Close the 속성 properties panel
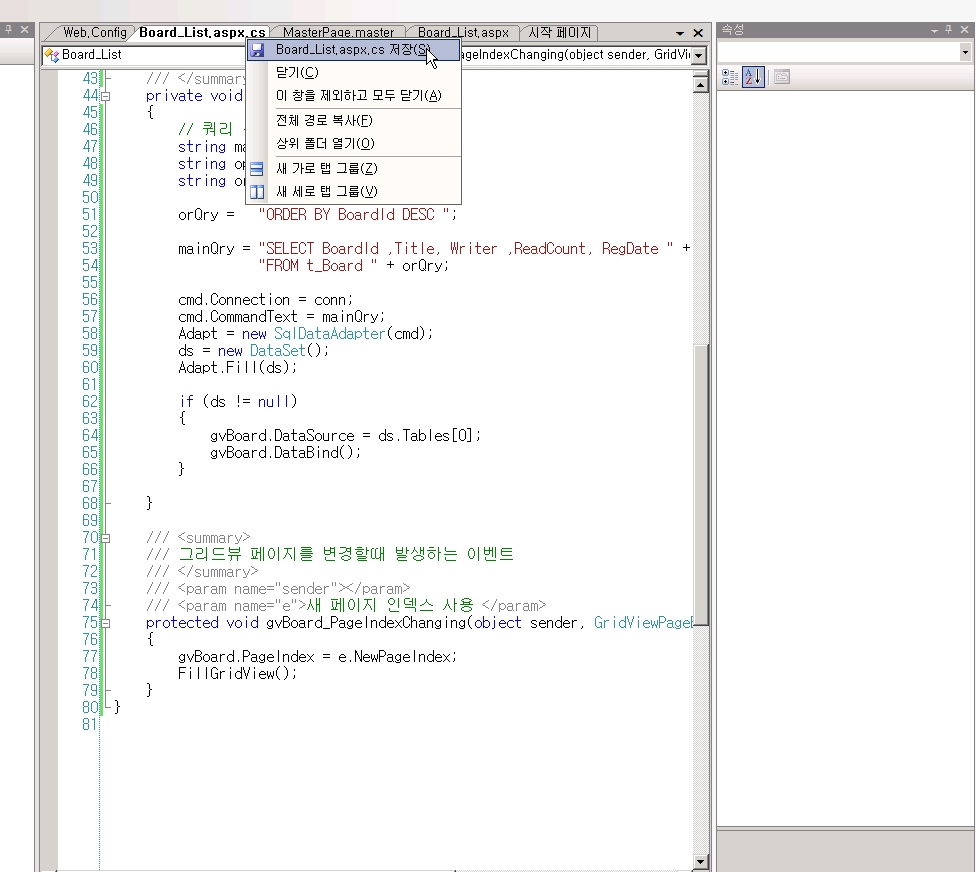This screenshot has width=976, height=872. point(964,29)
